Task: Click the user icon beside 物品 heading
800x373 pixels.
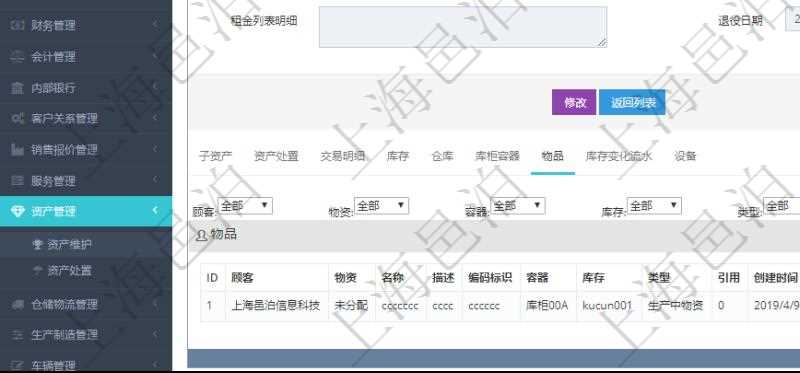Action: (202, 235)
